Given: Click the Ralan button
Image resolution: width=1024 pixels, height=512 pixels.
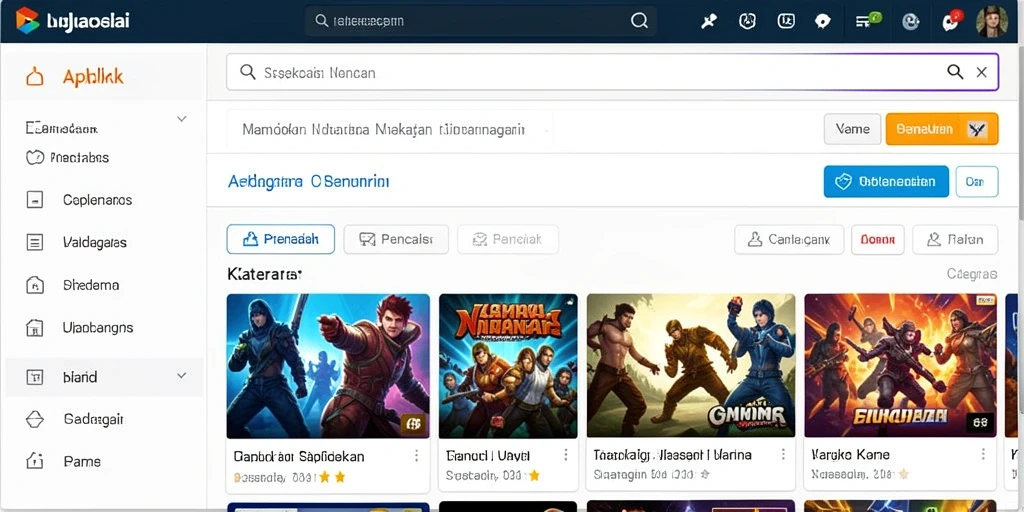Looking at the screenshot, I should click(x=955, y=240).
